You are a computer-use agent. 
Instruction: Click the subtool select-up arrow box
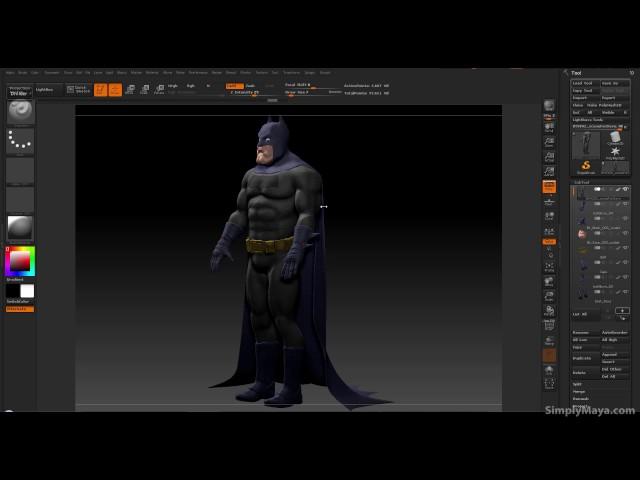(622, 311)
